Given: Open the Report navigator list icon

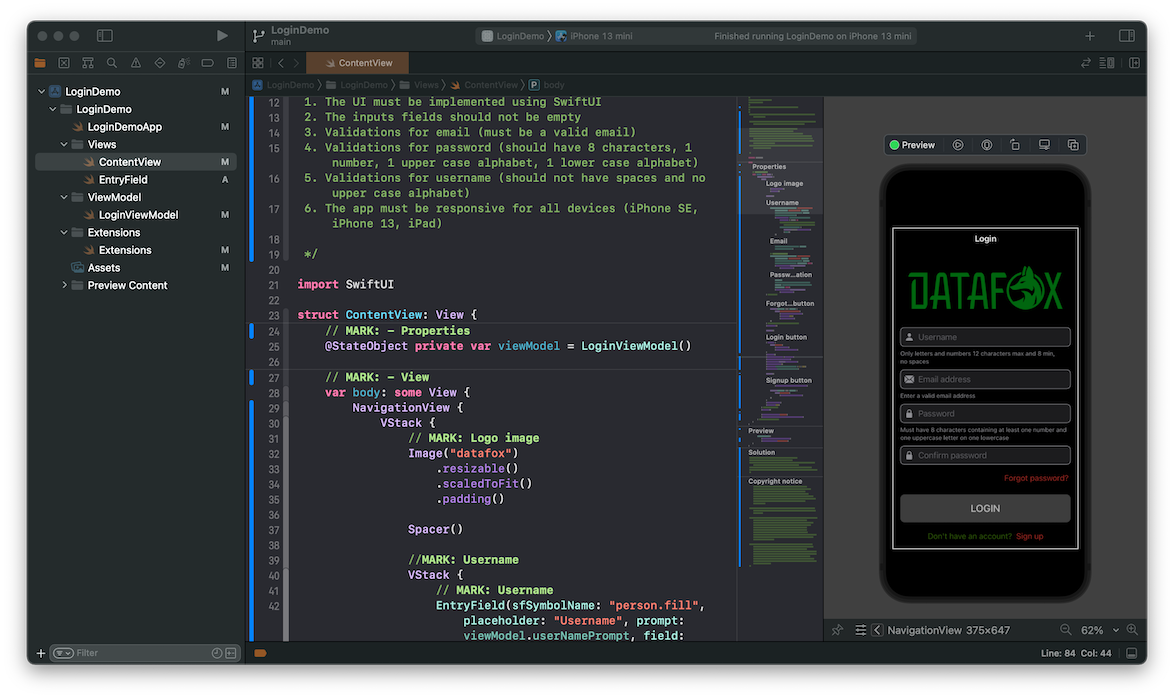Looking at the screenshot, I should click(x=231, y=62).
